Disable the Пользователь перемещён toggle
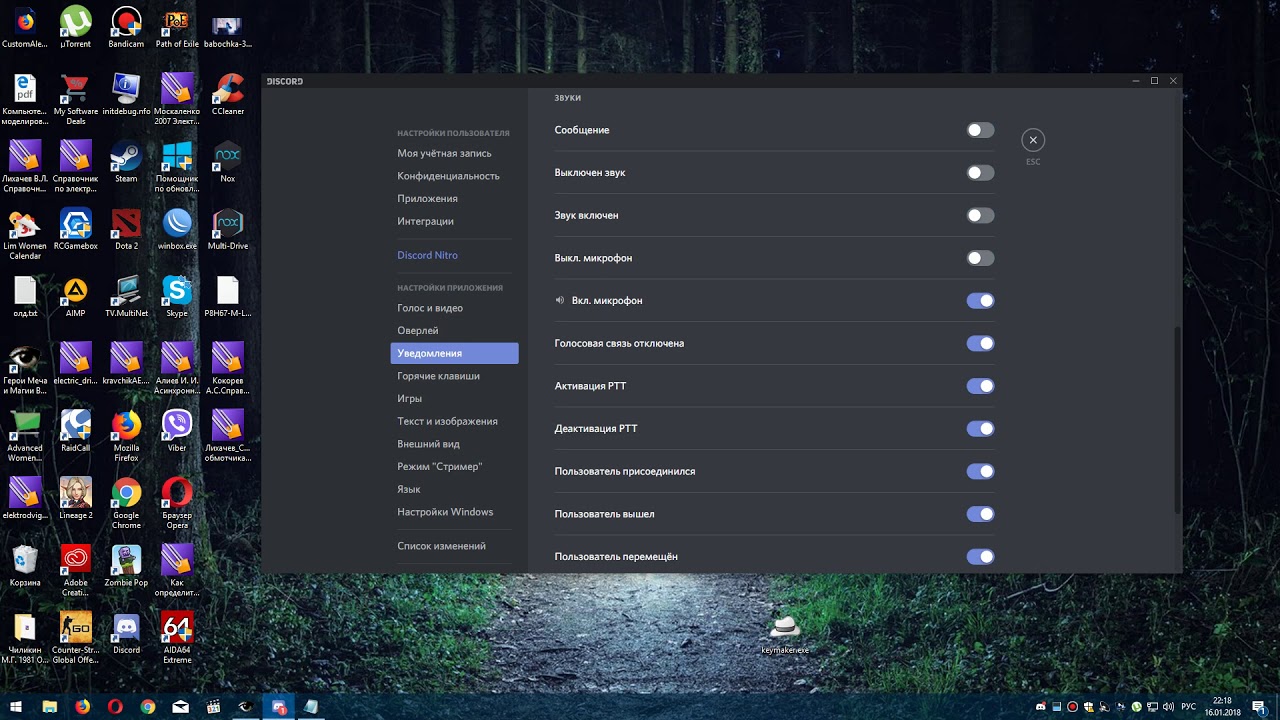Image resolution: width=1280 pixels, height=720 pixels. pyautogui.click(x=980, y=557)
